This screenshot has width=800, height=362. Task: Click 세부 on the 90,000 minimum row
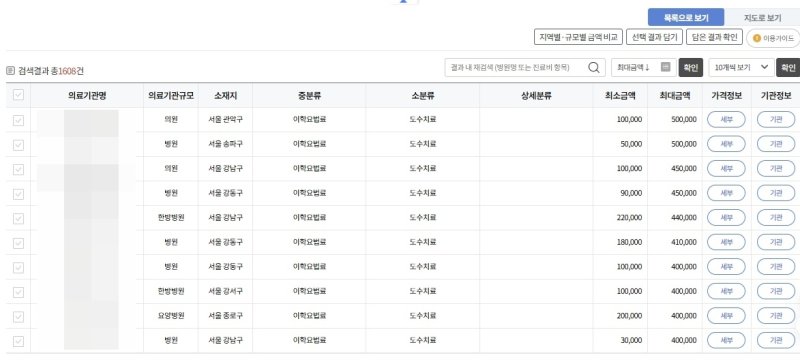[x=726, y=193]
